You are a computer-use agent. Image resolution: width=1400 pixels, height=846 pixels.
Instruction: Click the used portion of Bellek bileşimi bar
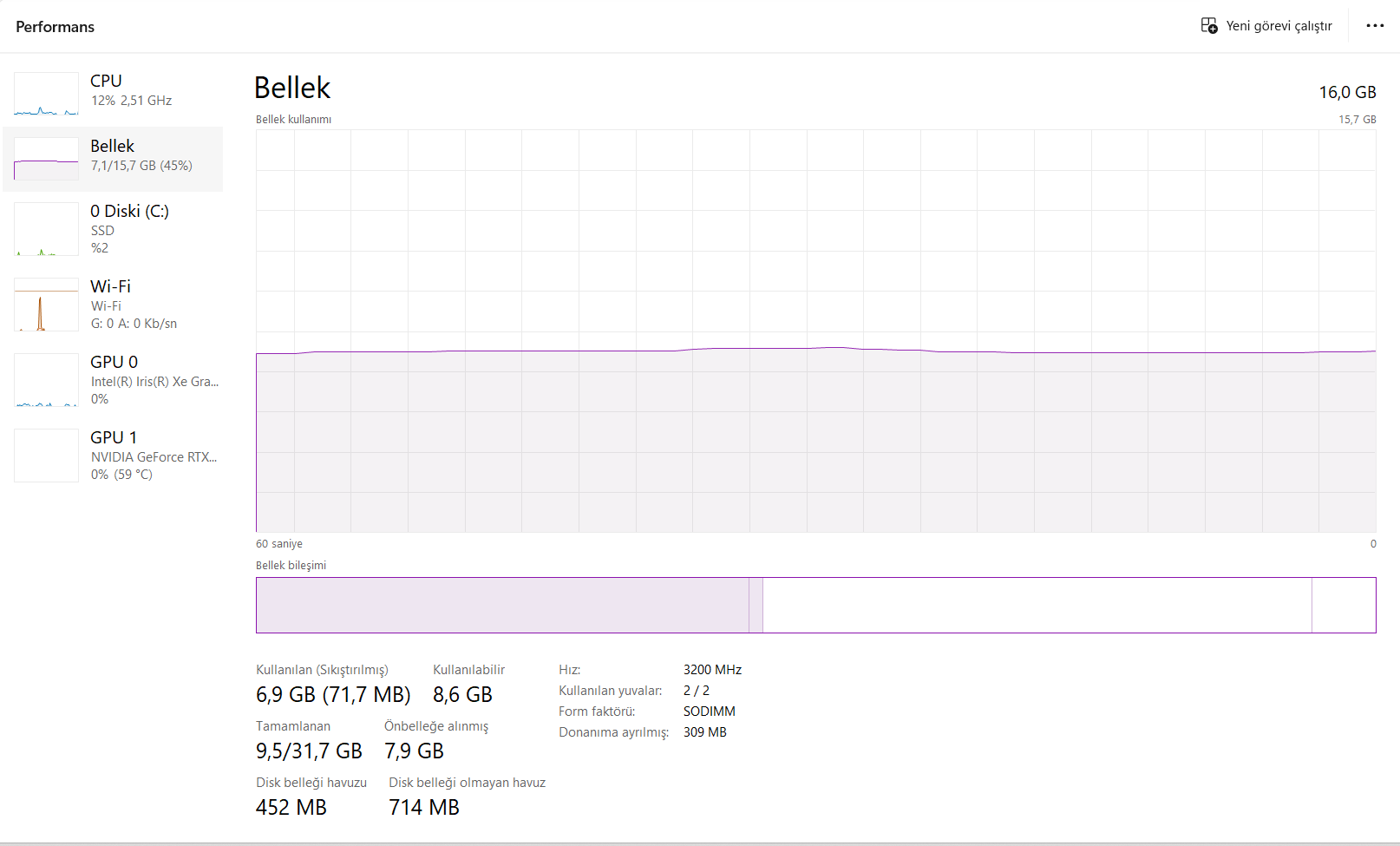501,605
